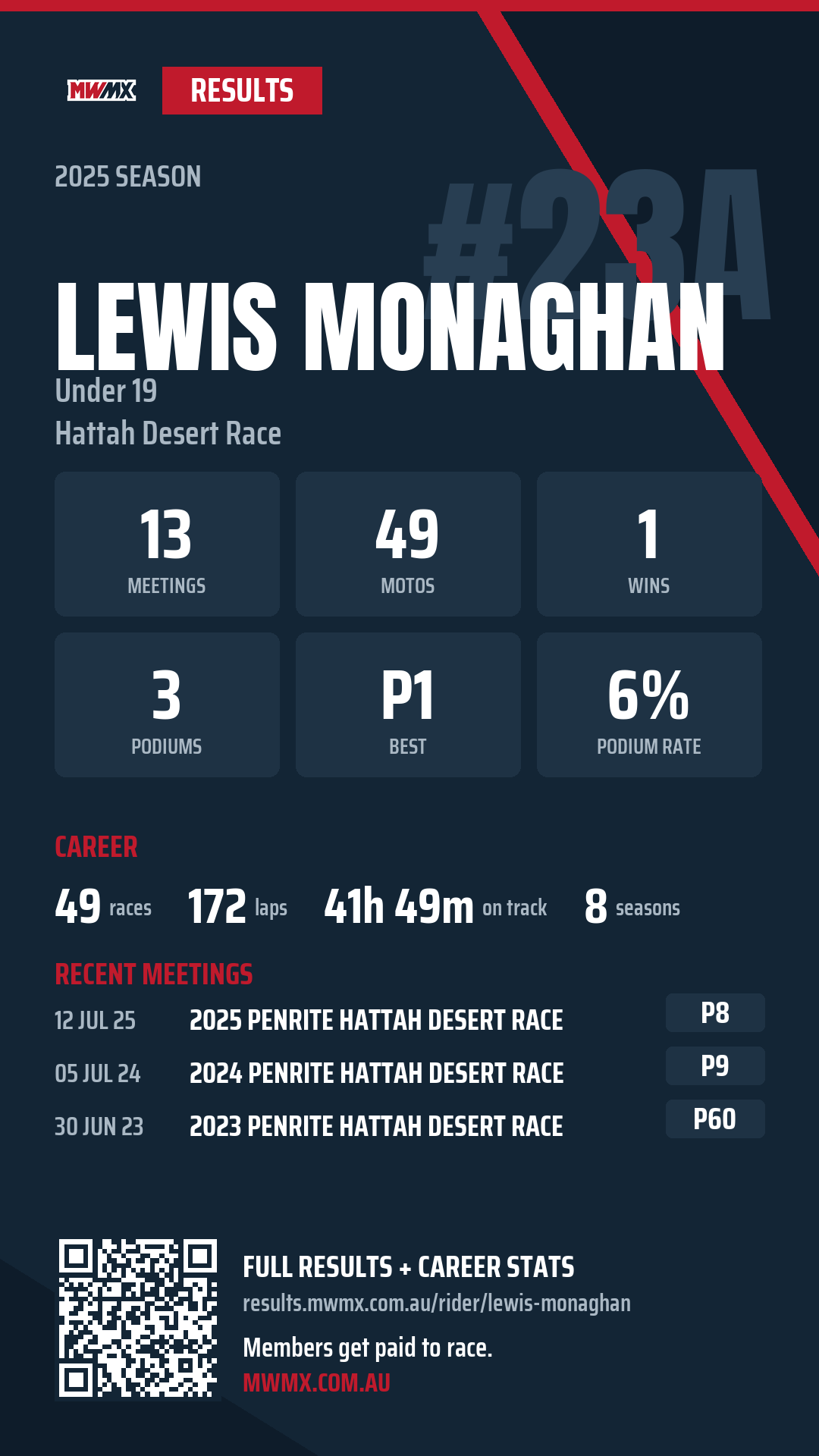Viewport: 819px width, 1456px height.
Task: Click the P60 result badge
Action: (715, 1119)
